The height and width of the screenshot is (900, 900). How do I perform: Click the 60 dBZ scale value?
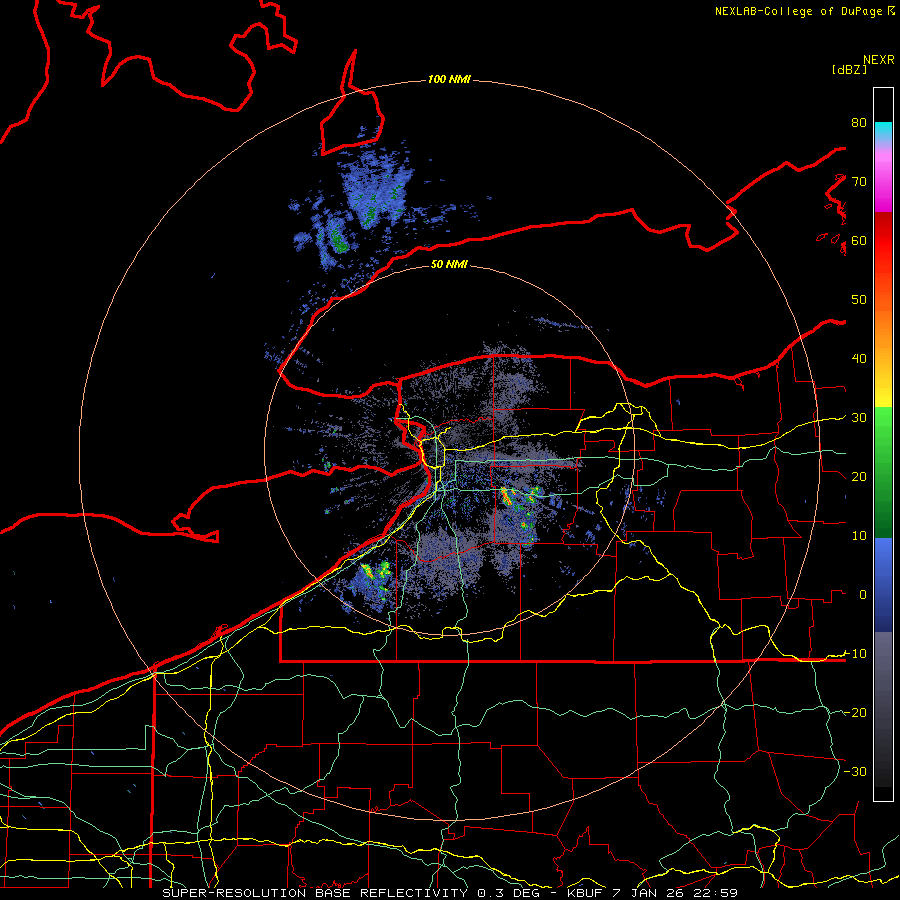point(859,240)
